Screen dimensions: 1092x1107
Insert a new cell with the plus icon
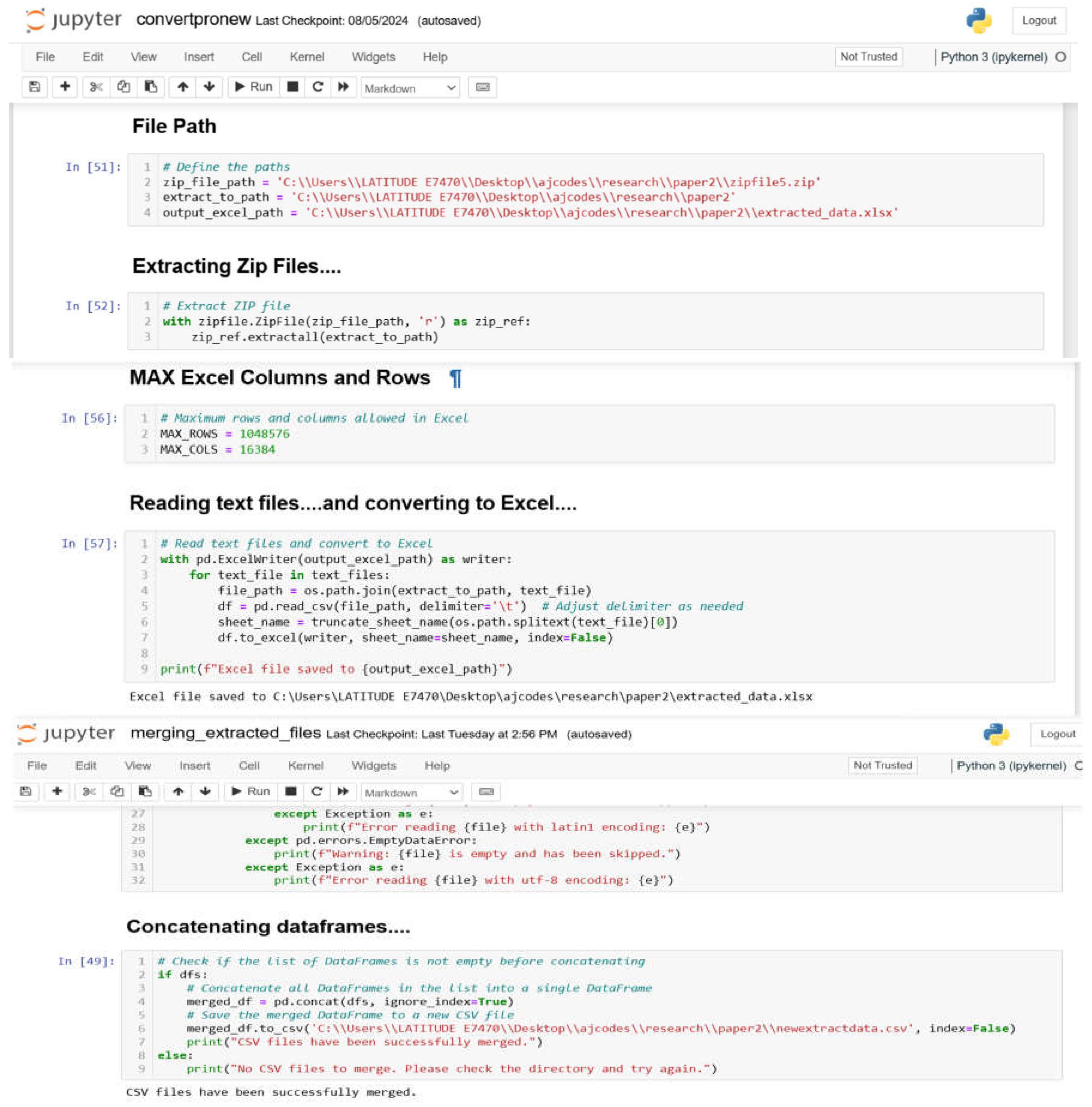click(x=65, y=87)
